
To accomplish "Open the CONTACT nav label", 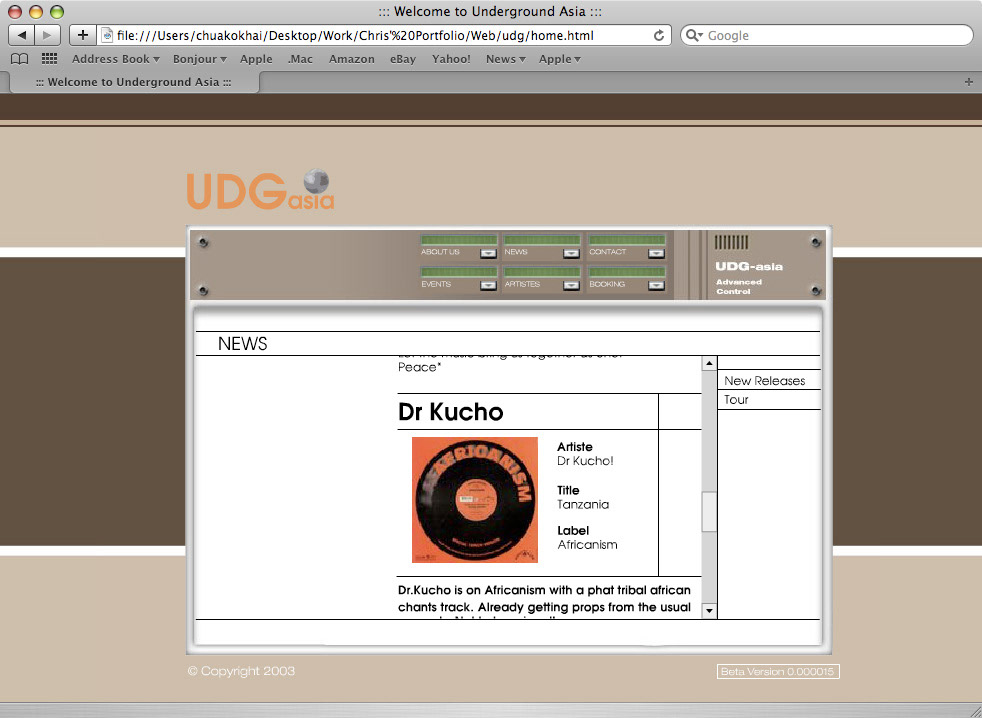I will [607, 252].
